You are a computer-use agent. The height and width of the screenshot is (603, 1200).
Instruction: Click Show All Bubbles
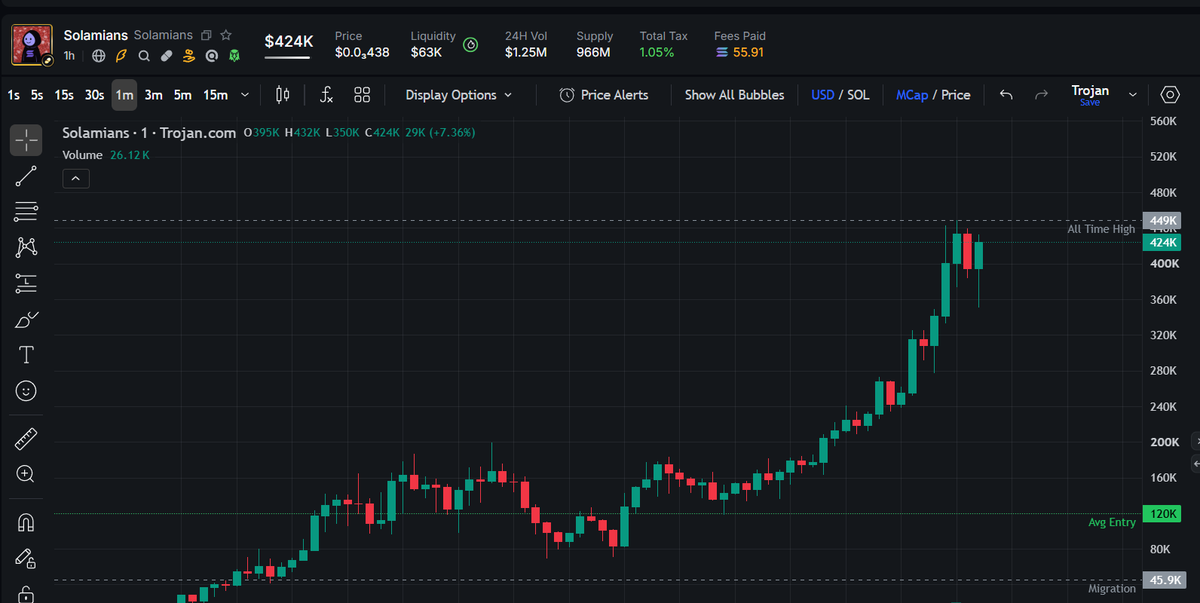click(734, 95)
